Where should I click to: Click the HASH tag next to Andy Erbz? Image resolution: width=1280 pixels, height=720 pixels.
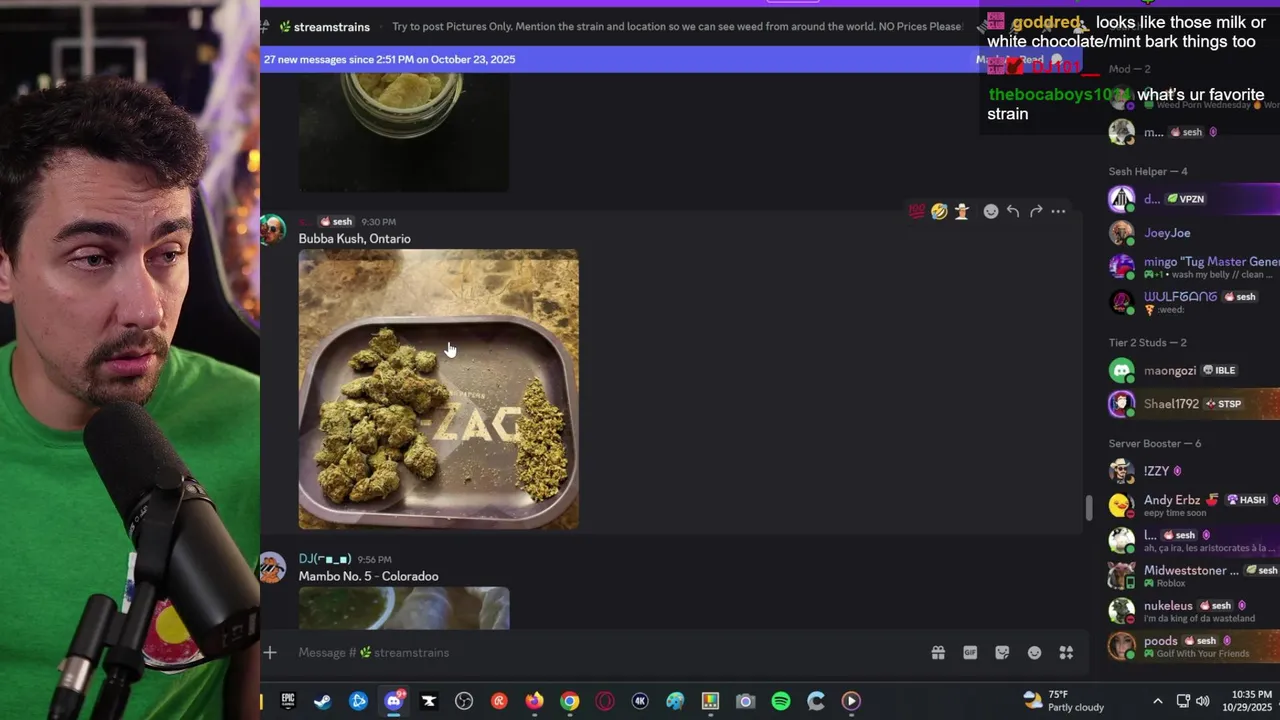[1247, 500]
